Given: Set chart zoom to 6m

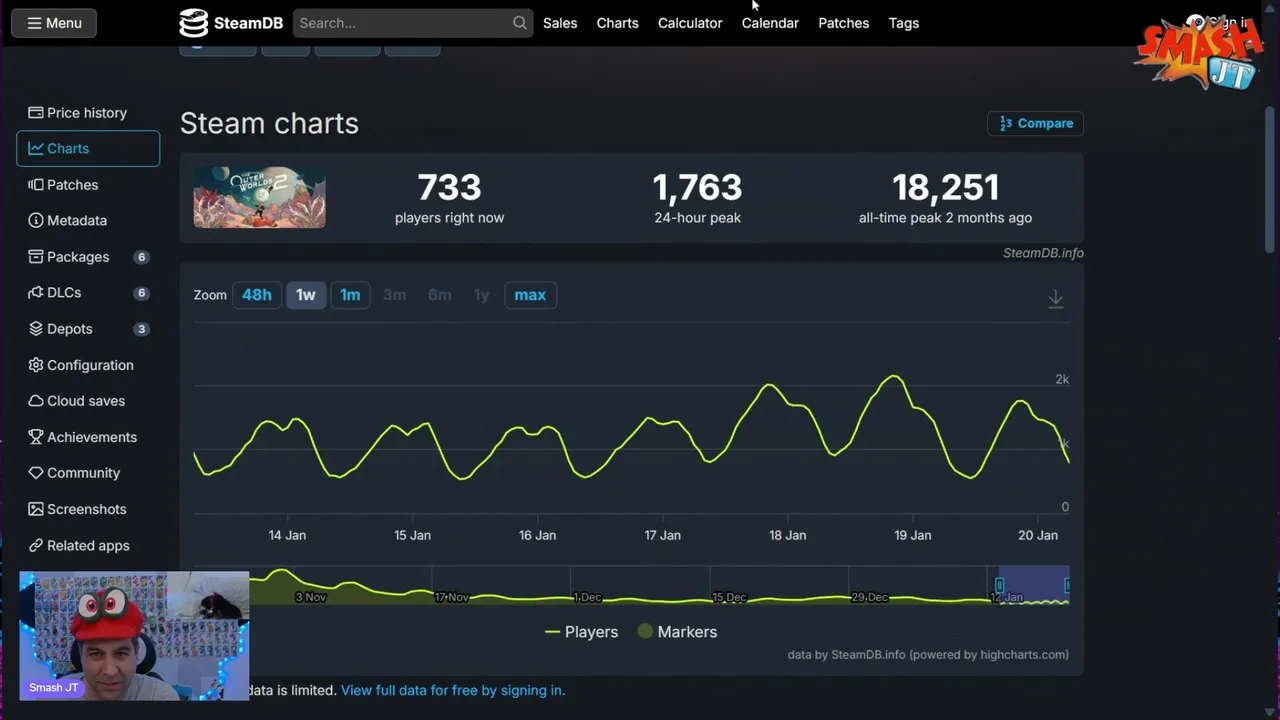Looking at the screenshot, I should click(x=440, y=295).
